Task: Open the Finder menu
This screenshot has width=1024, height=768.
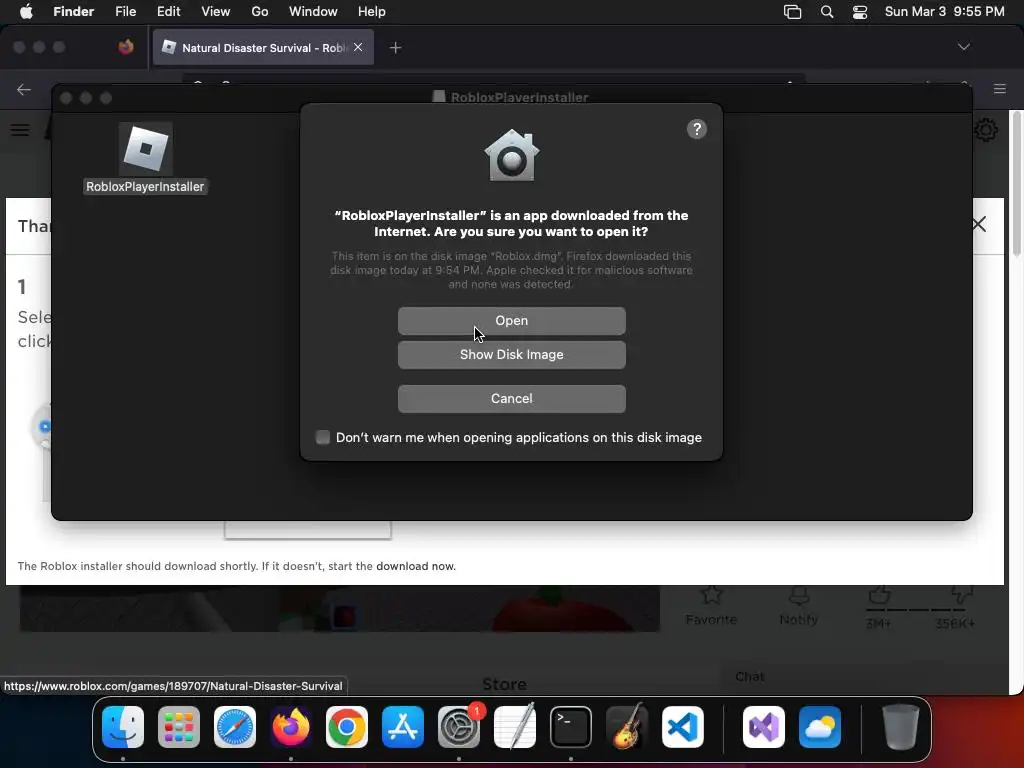Action: tap(73, 12)
